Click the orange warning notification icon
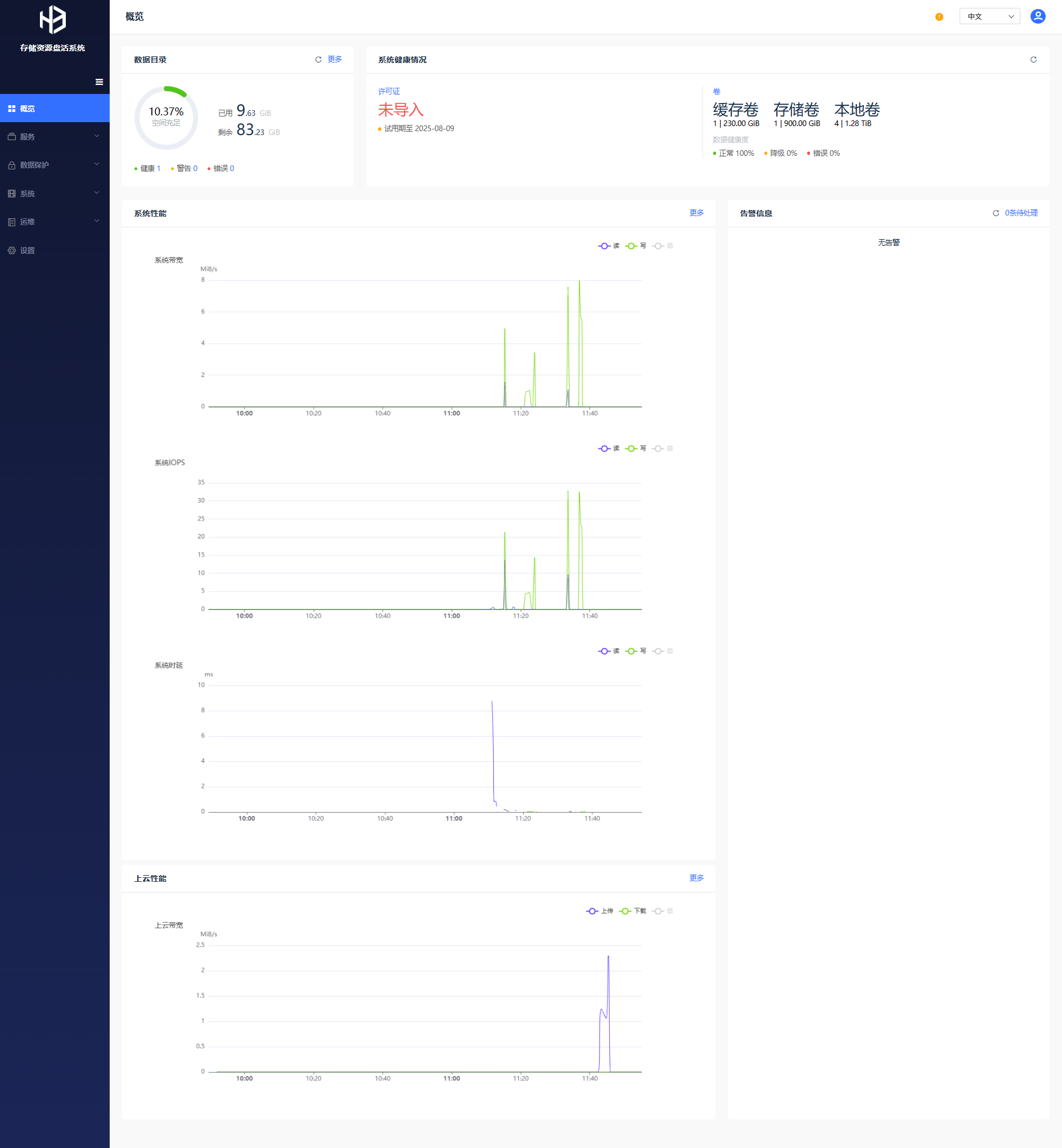 (x=939, y=17)
